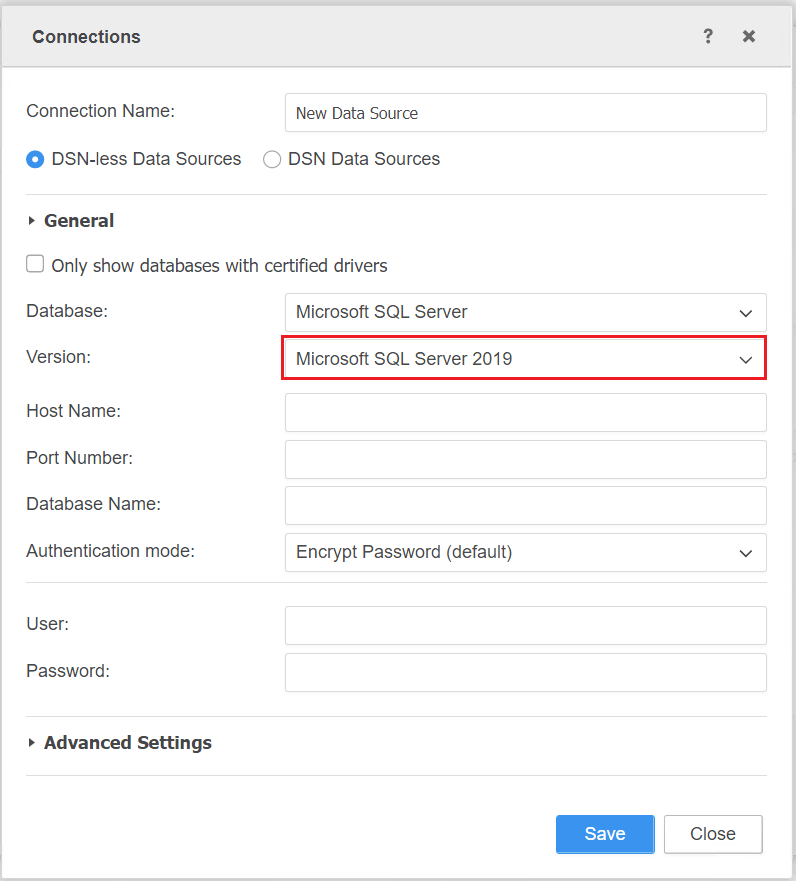
Task: Open the Authentication mode dropdown
Action: click(525, 552)
